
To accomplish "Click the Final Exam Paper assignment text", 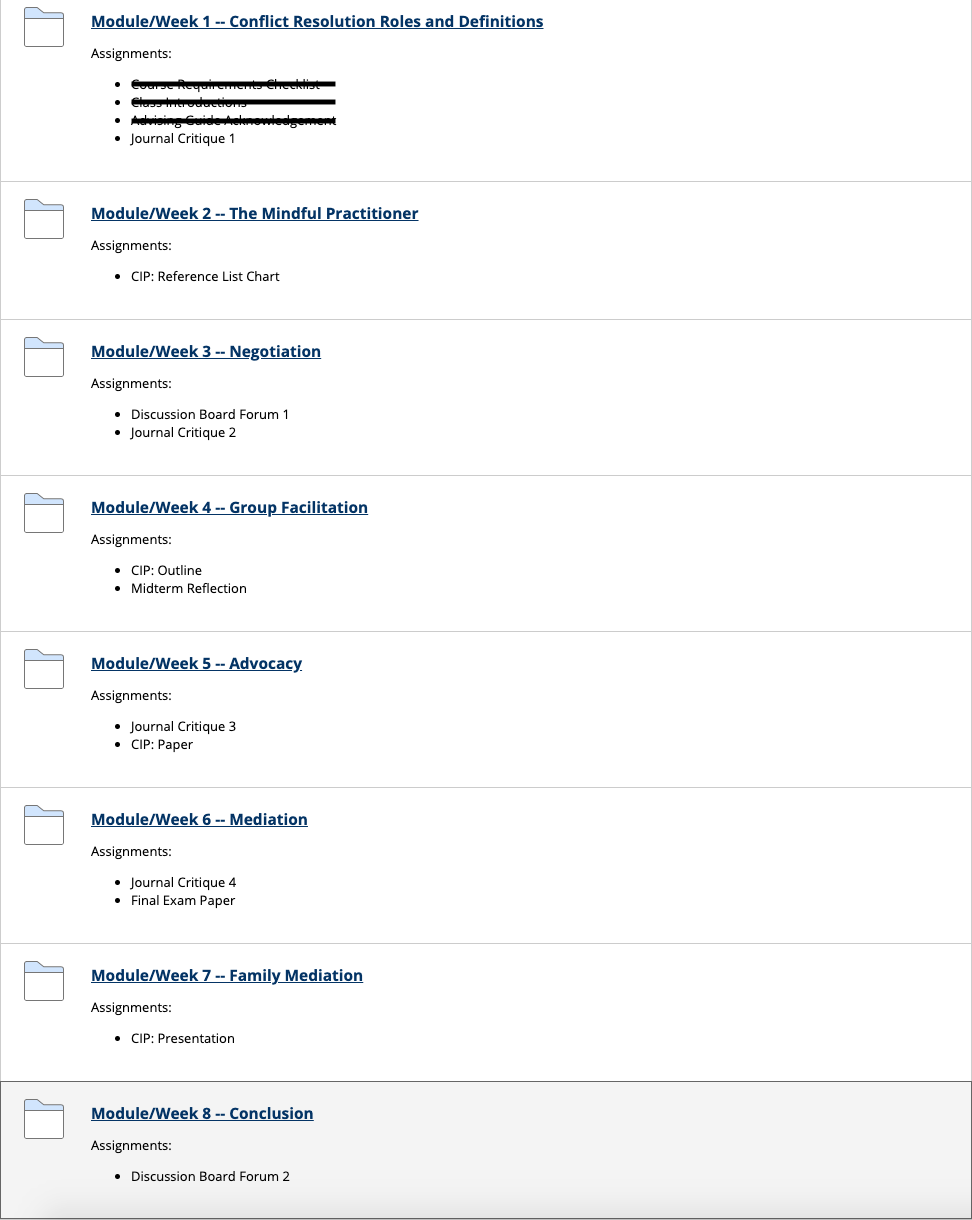I will (x=183, y=901).
